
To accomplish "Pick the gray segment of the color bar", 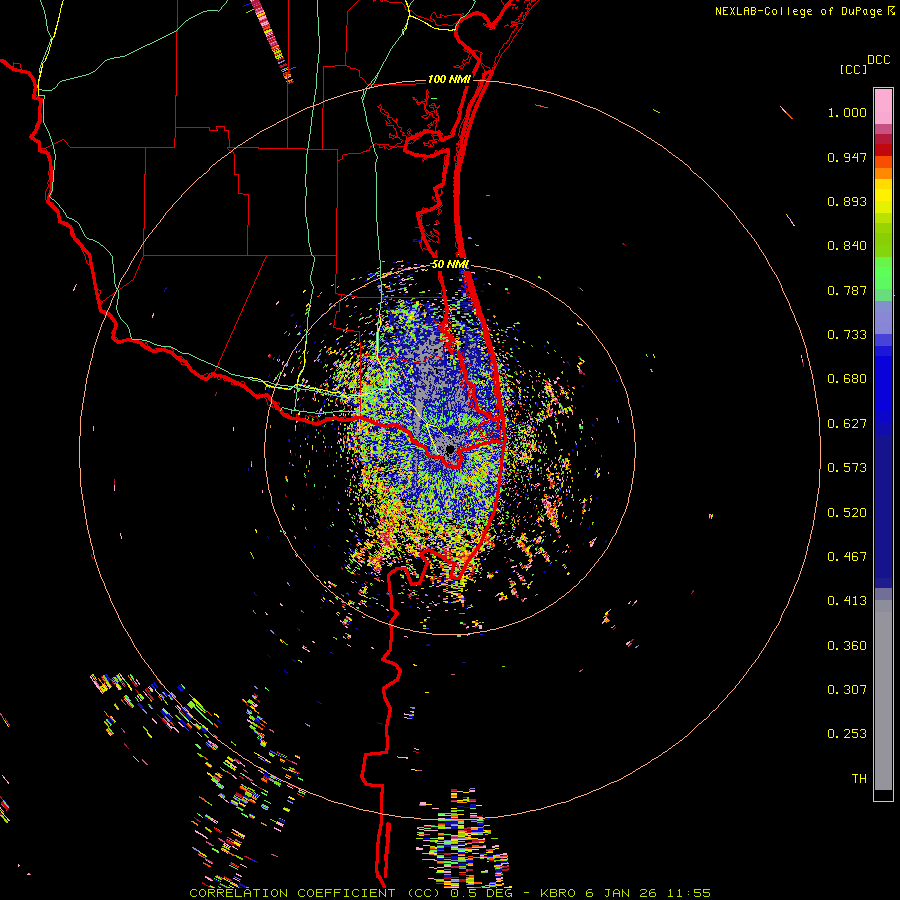I will coord(883,695).
